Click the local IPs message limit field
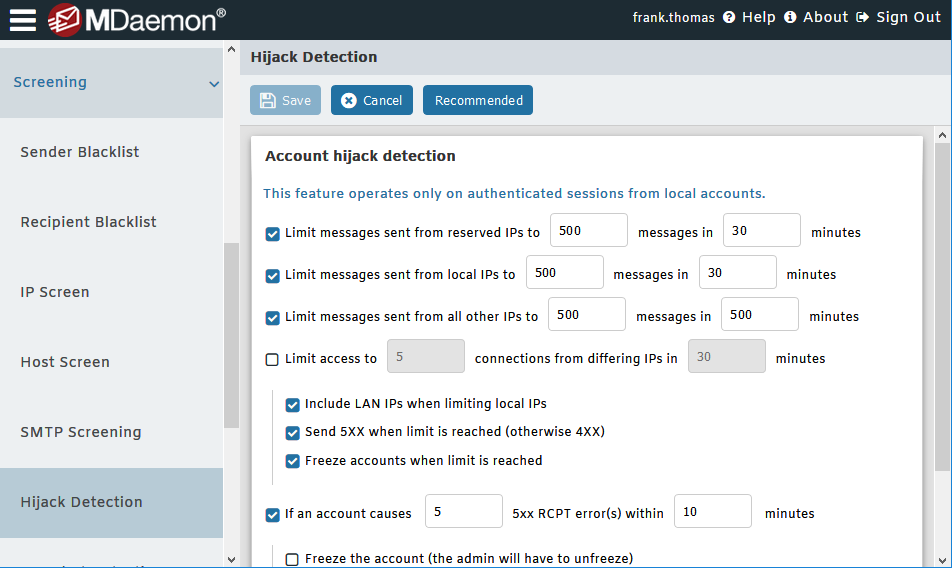The height and width of the screenshot is (568, 952). point(564,273)
